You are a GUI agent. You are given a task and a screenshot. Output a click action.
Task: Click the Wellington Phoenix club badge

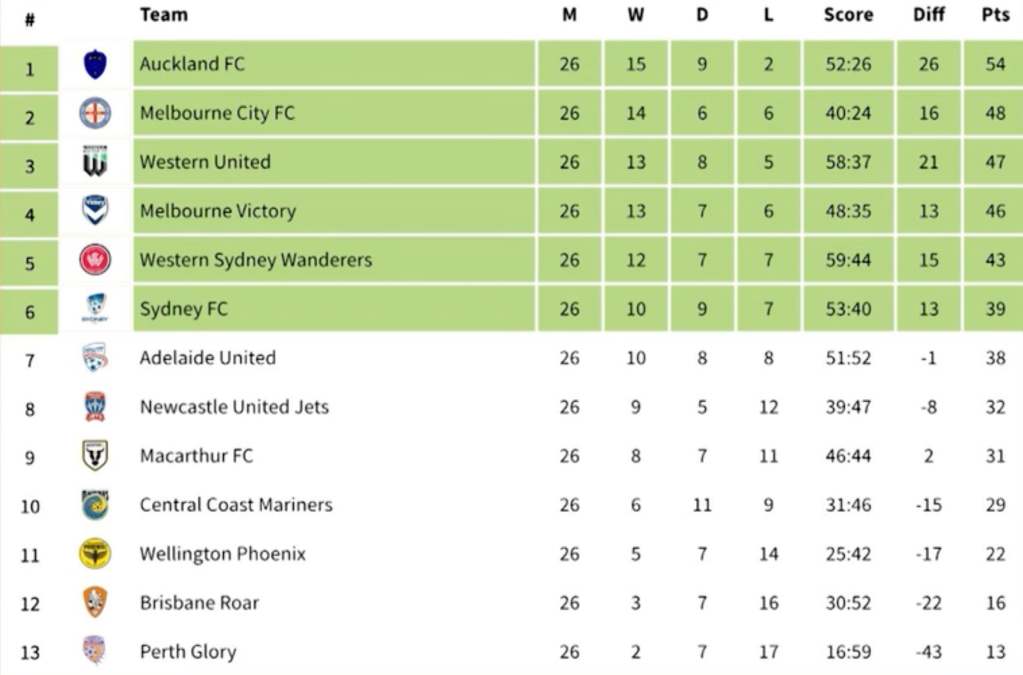(x=95, y=554)
